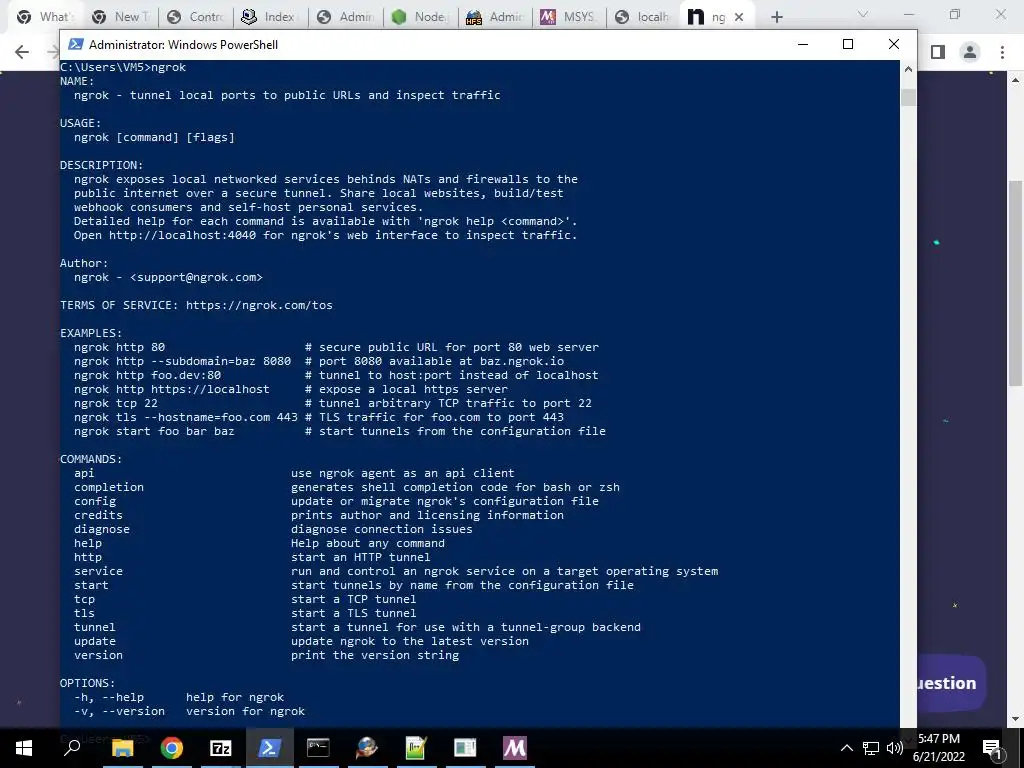Switch to the 'MSYS' tab
1024x768 pixels.
(x=569, y=17)
